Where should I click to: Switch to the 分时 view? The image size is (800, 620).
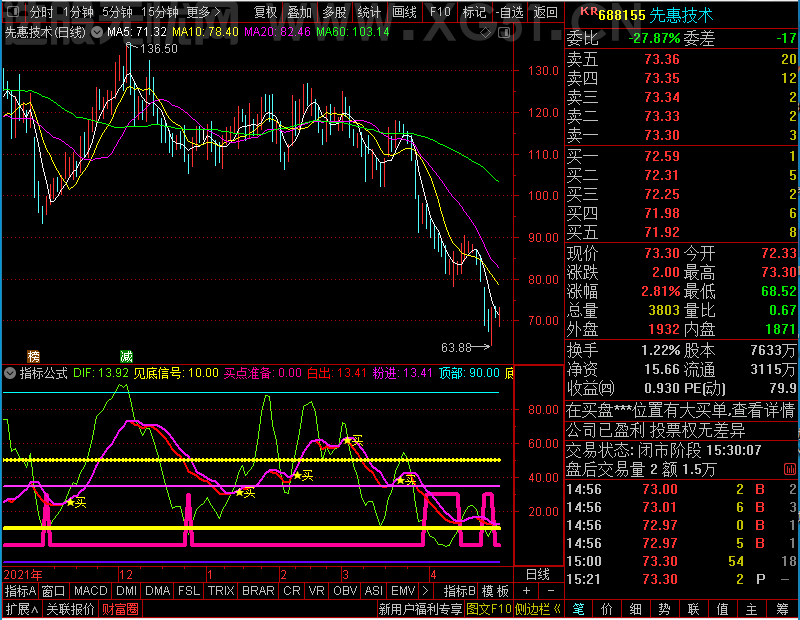[x=42, y=12]
